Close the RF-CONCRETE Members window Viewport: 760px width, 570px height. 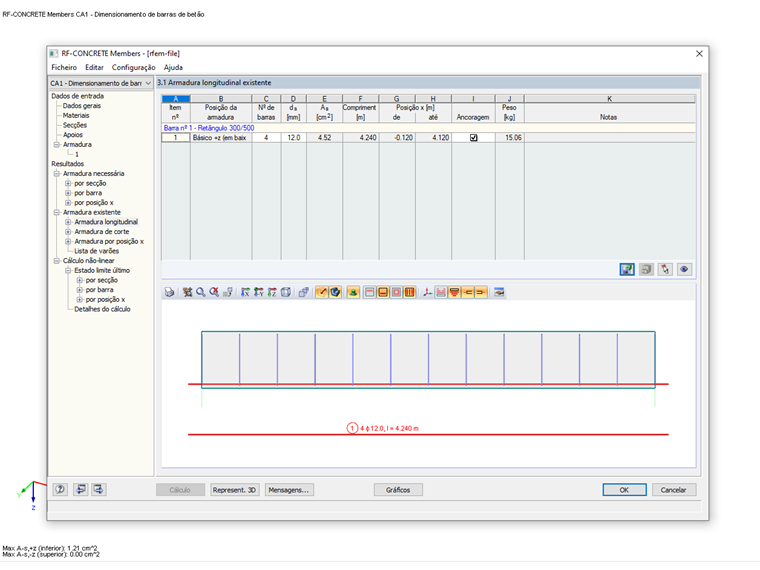699,53
